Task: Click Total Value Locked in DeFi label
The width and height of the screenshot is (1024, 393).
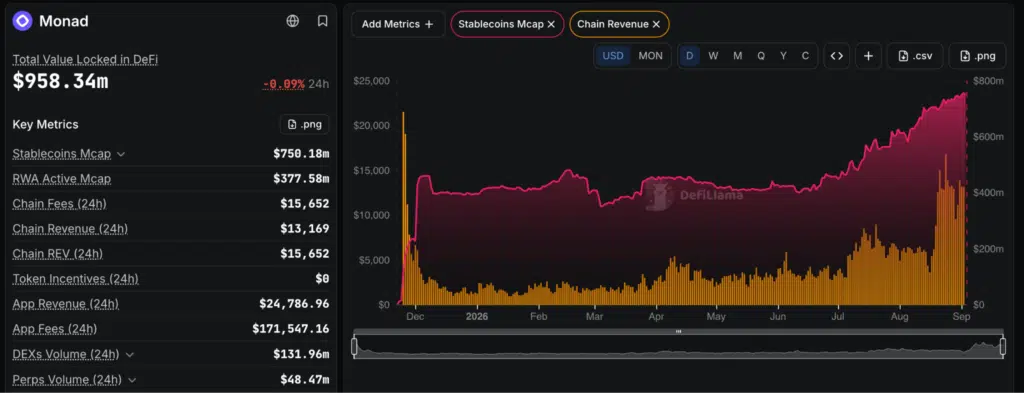Action: tap(86, 59)
